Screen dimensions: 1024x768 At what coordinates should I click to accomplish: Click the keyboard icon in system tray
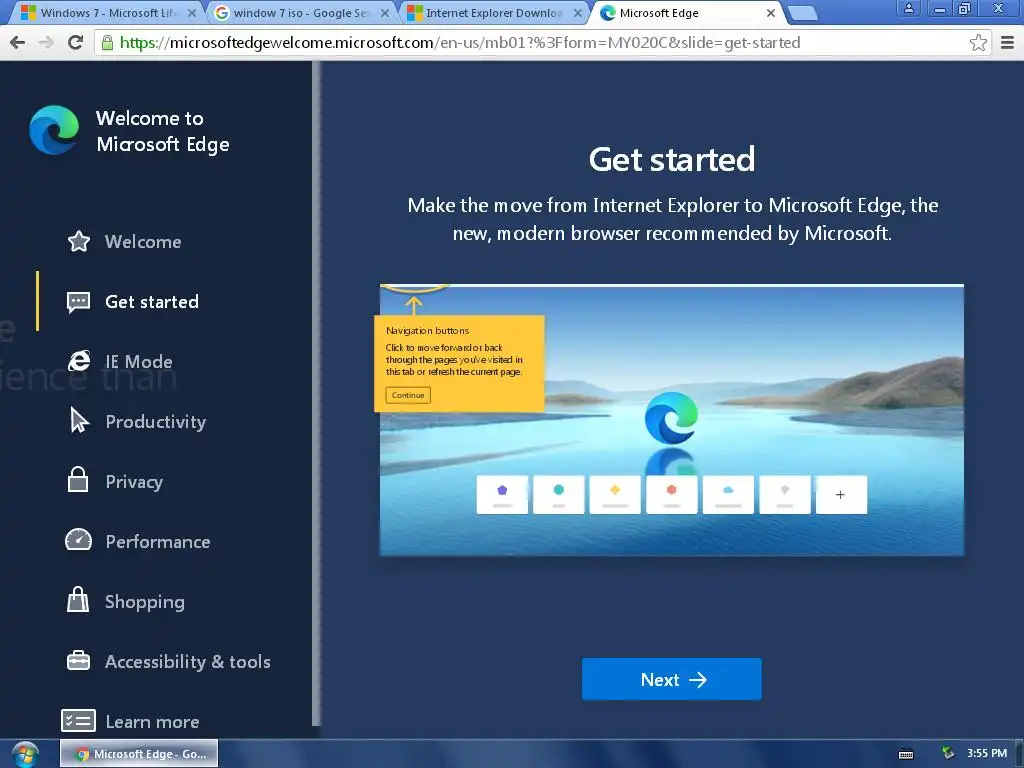906,754
